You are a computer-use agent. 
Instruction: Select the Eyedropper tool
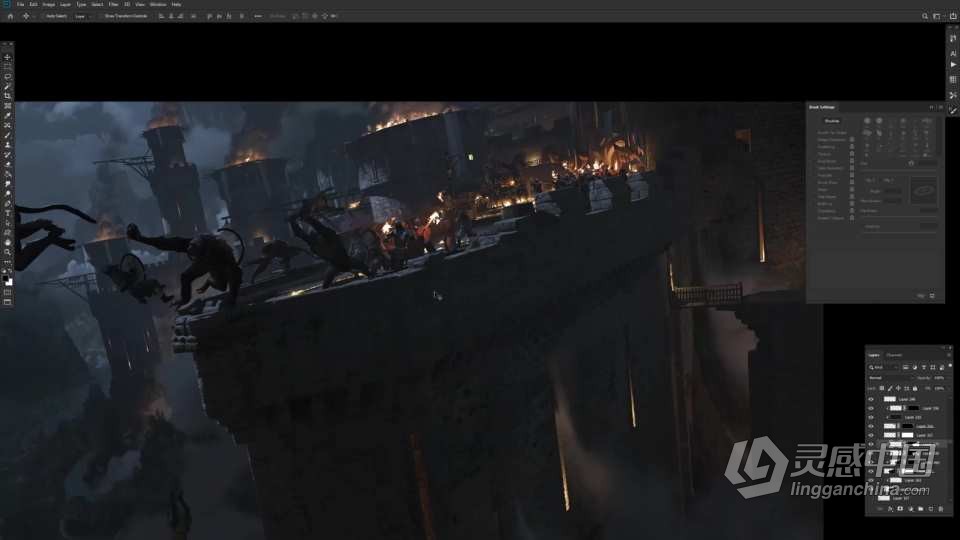pyautogui.click(x=7, y=115)
